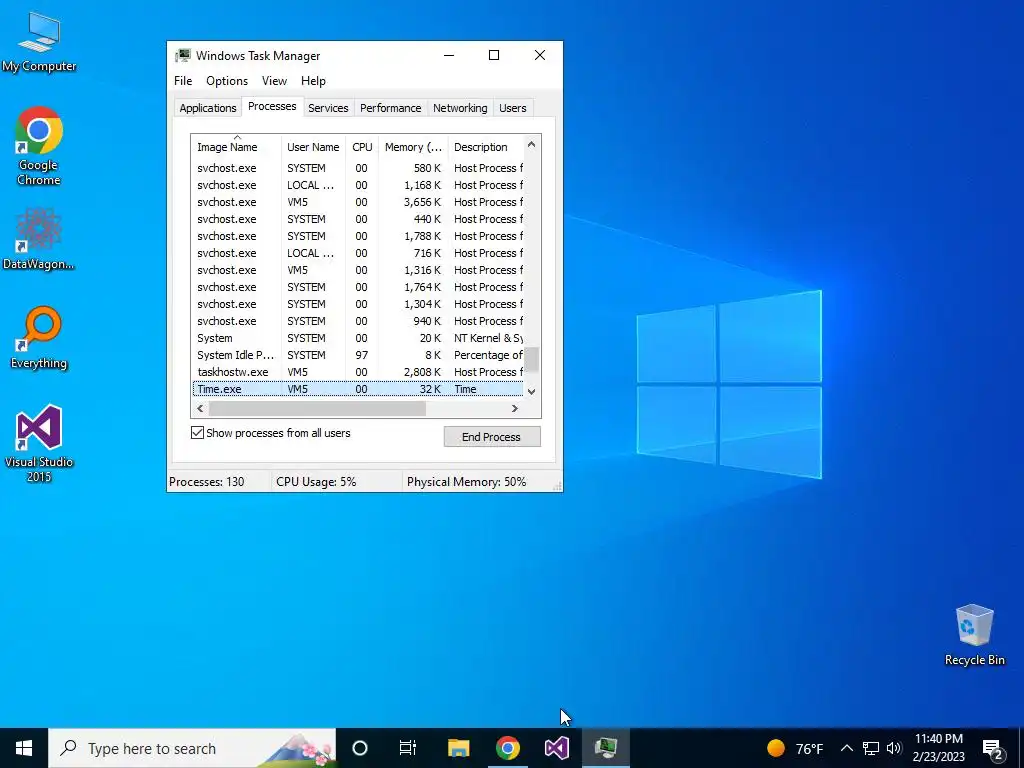Image resolution: width=1024 pixels, height=768 pixels.
Task: Switch to the Networking tab
Action: (x=460, y=108)
